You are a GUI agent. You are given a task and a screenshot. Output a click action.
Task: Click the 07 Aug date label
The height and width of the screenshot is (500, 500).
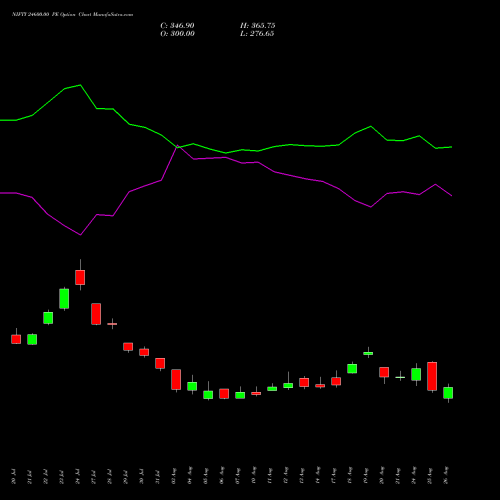point(238,477)
